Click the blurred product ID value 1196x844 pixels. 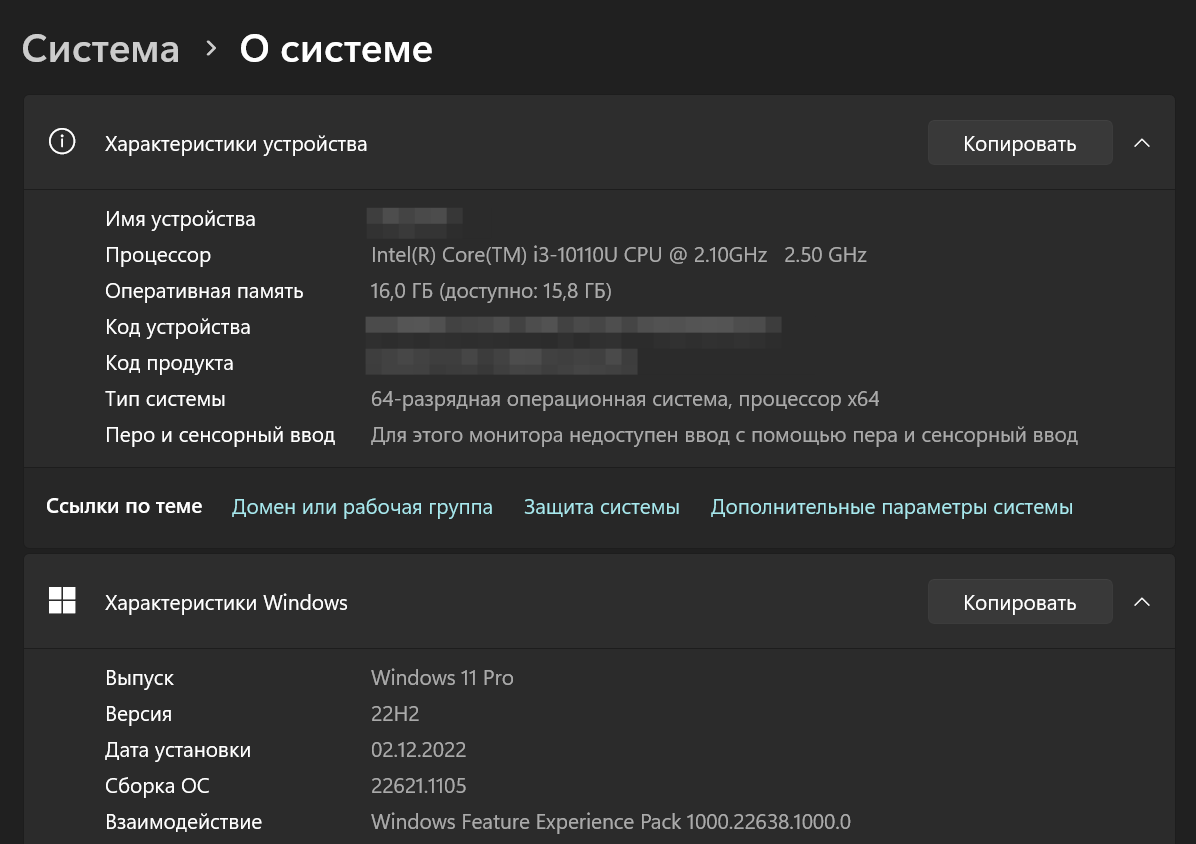coord(502,362)
